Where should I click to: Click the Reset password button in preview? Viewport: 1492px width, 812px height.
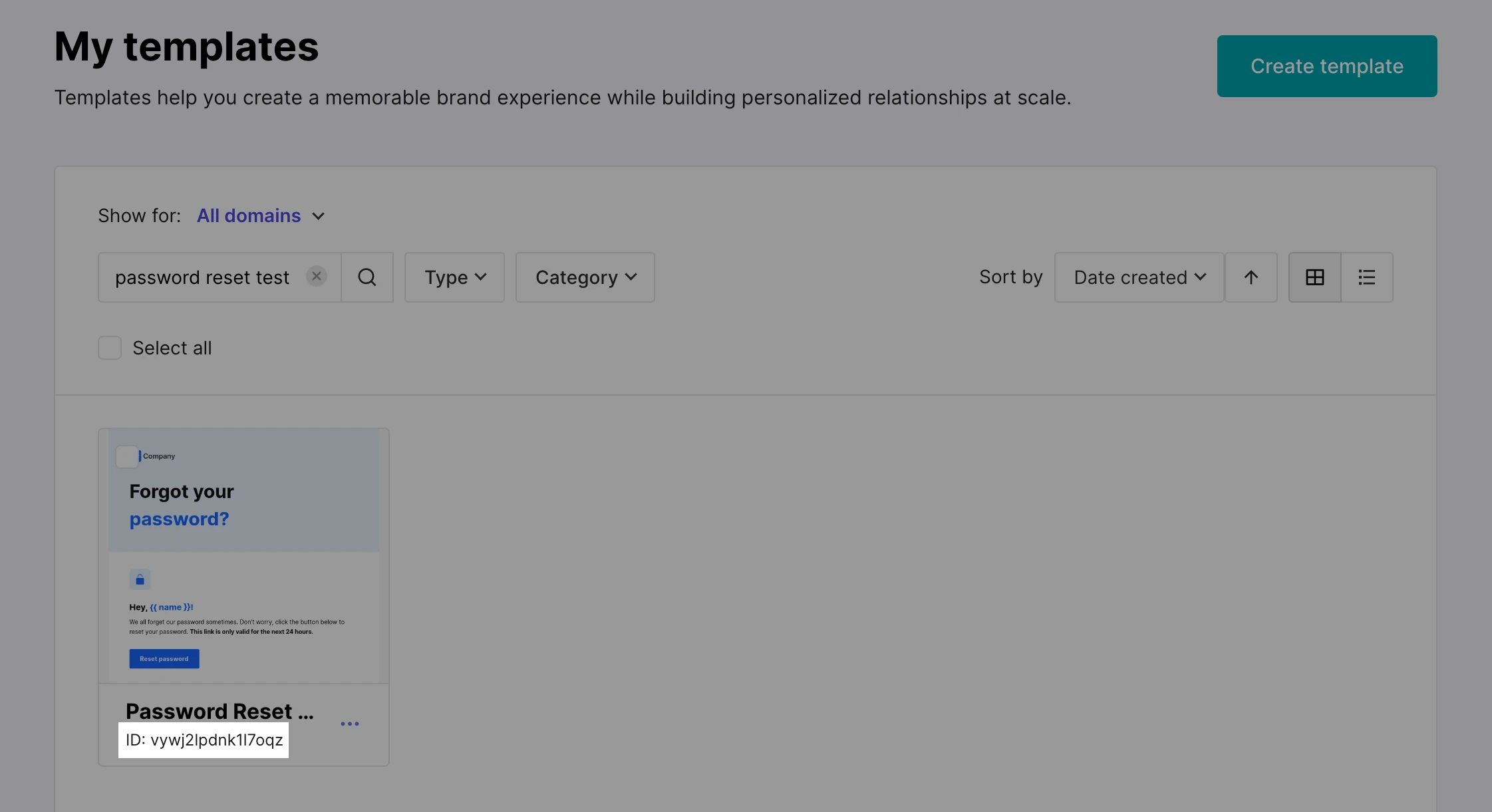(x=164, y=659)
